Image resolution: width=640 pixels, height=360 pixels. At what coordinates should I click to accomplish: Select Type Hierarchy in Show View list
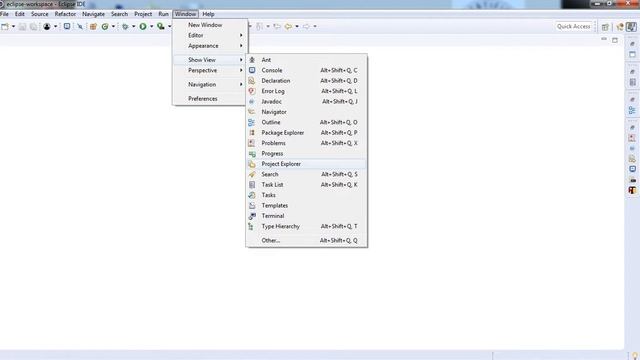point(306,226)
